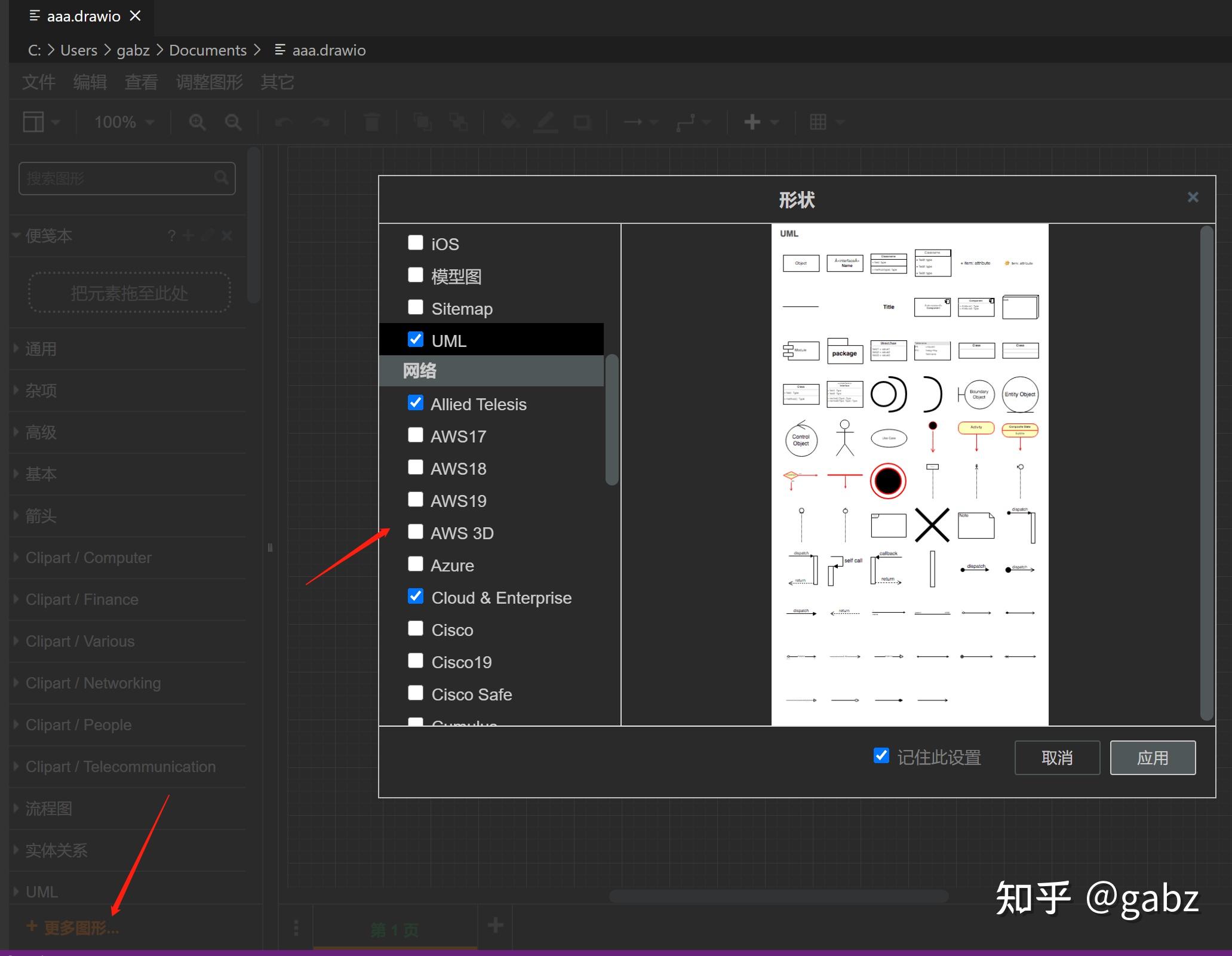Enable the Cisco shape library checkbox
Image resolution: width=1232 pixels, height=956 pixels.
tap(416, 629)
